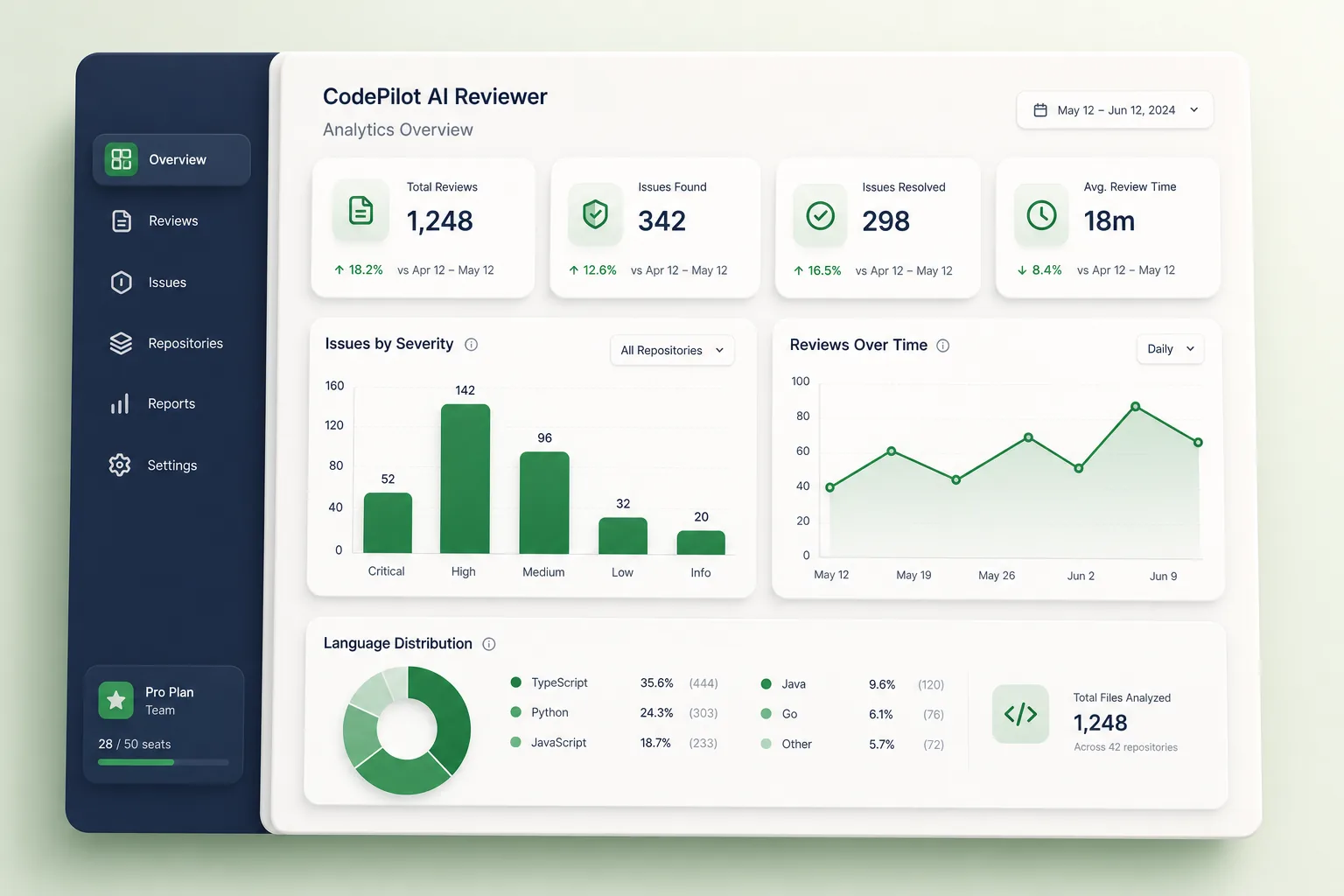Click the Total Reviews value 1,248
The image size is (1344, 896).
439,221
